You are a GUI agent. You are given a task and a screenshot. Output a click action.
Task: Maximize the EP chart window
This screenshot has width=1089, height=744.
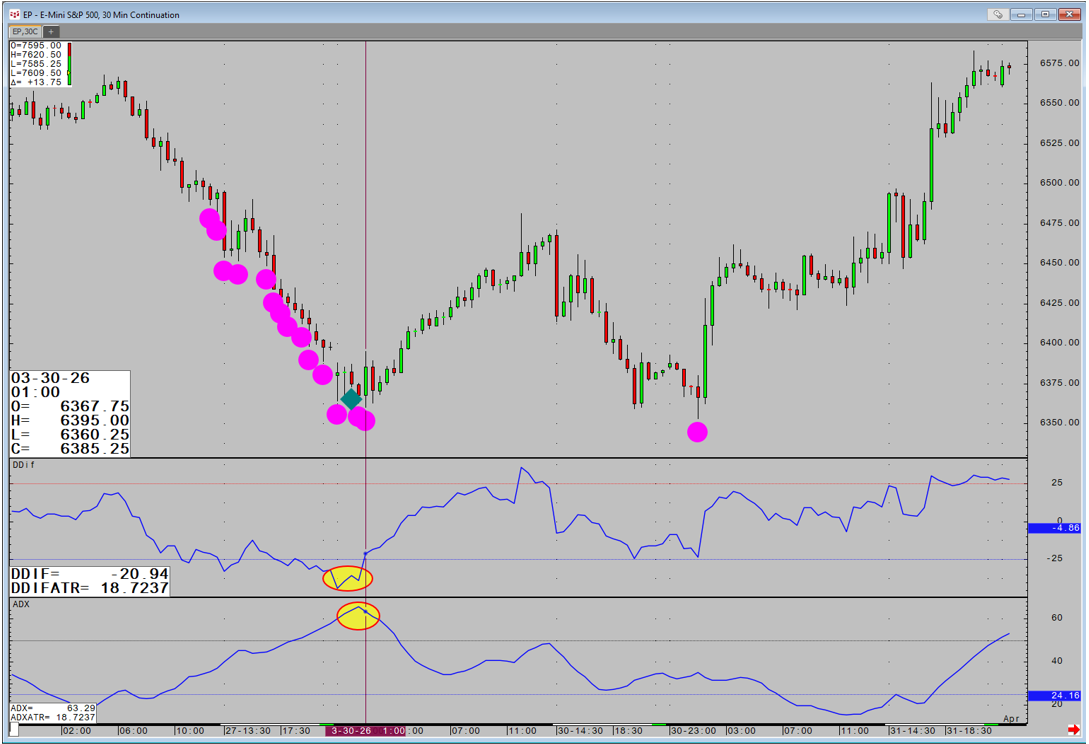click(1045, 14)
